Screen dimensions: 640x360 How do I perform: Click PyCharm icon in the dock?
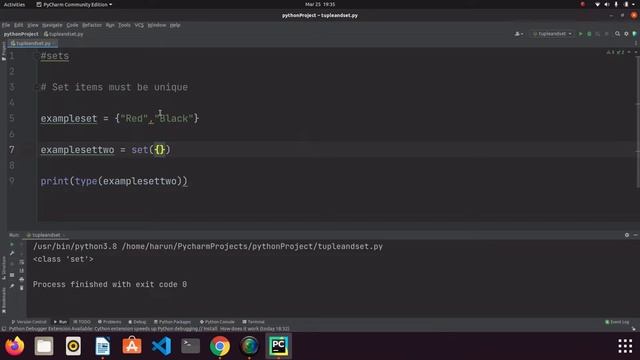(278, 346)
